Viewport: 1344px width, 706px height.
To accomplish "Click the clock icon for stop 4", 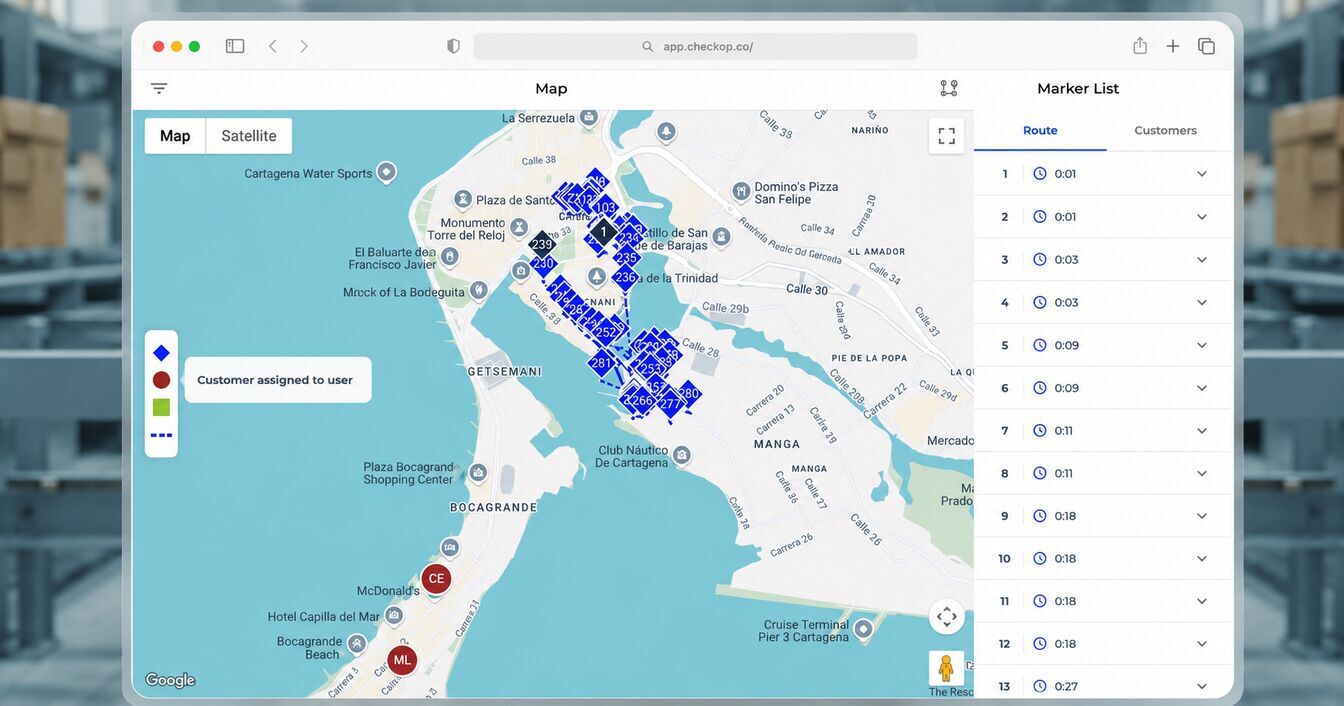I will click(1040, 302).
